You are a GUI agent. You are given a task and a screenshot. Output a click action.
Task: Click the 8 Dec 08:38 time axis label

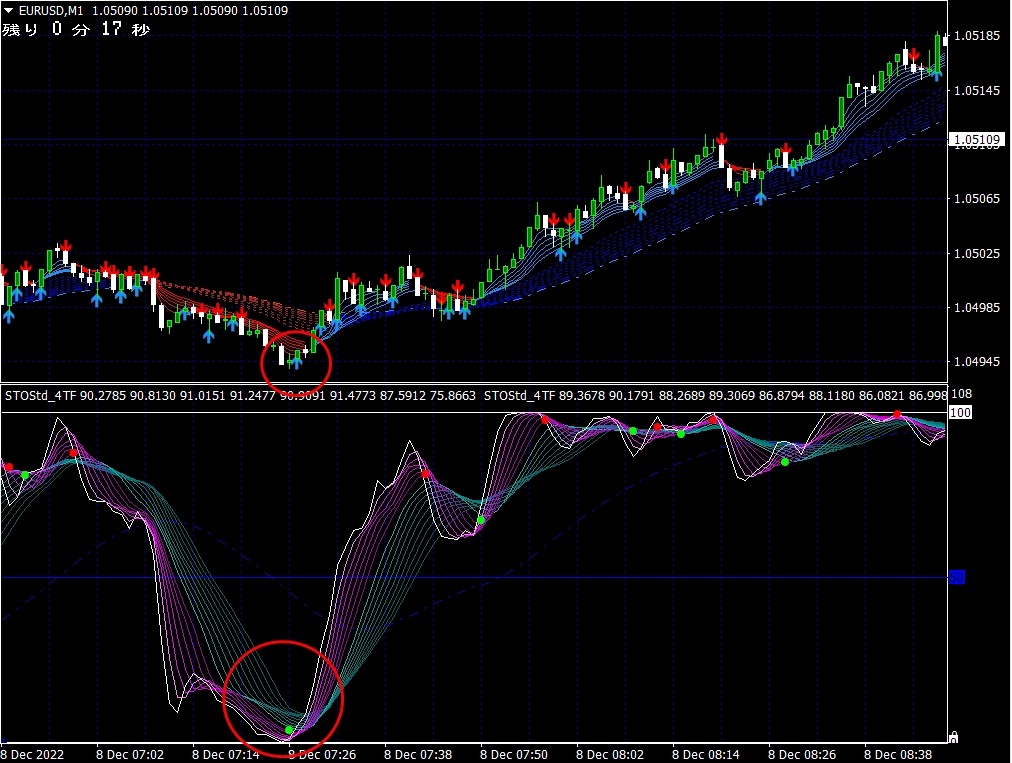[x=897, y=754]
